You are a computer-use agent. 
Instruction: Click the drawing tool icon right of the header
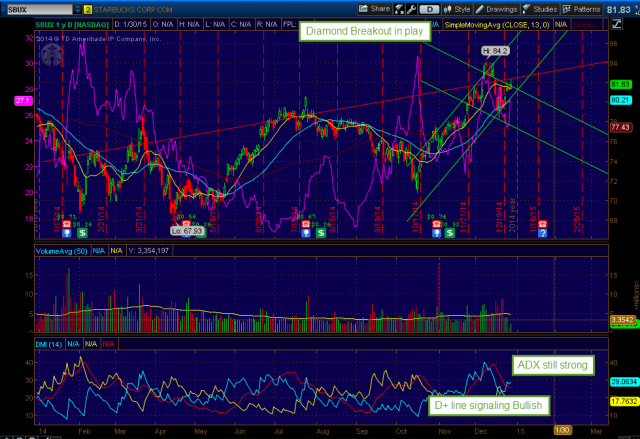click(616, 24)
